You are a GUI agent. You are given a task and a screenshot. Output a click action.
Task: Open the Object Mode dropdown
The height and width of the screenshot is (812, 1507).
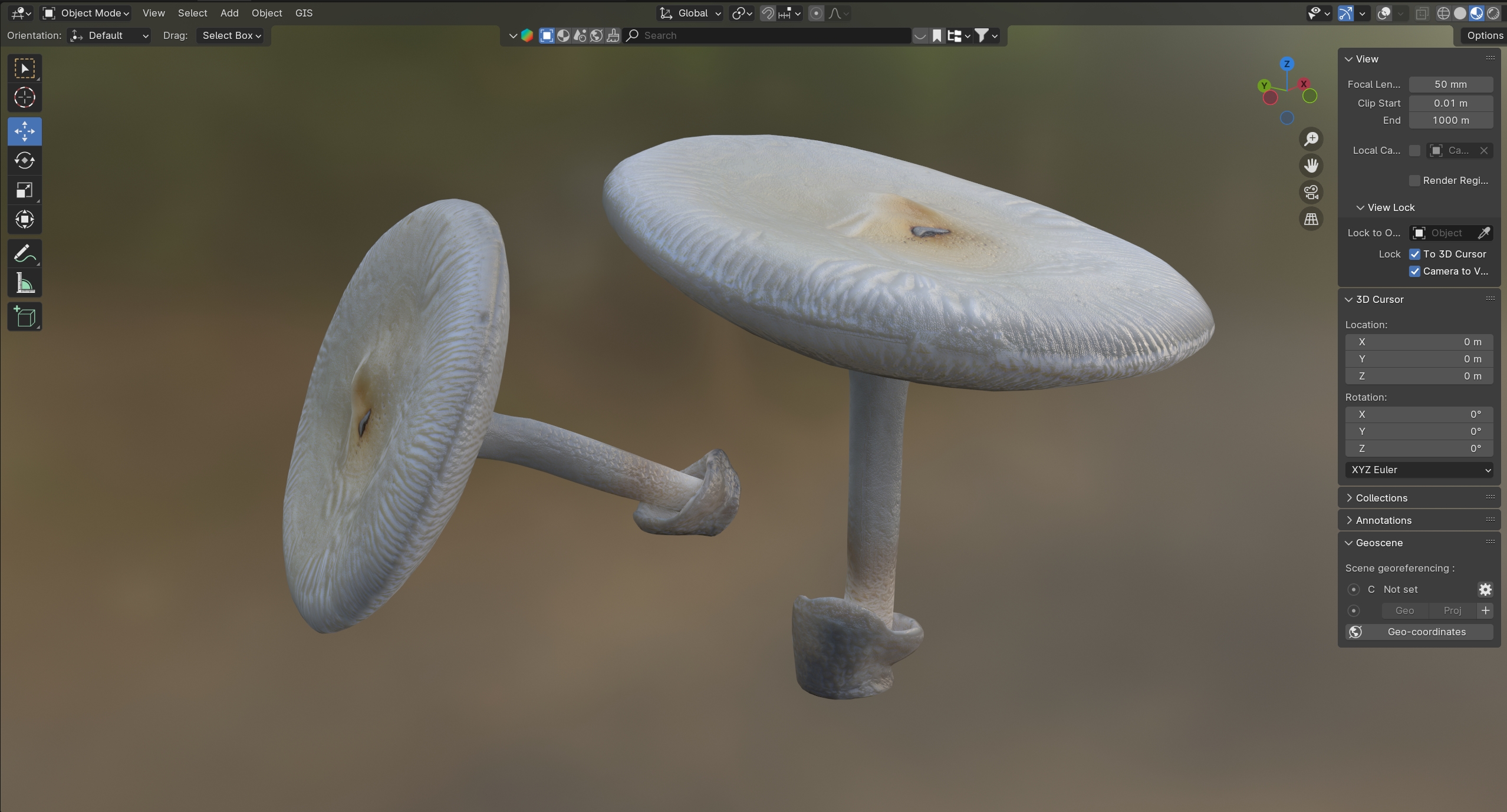pos(86,13)
